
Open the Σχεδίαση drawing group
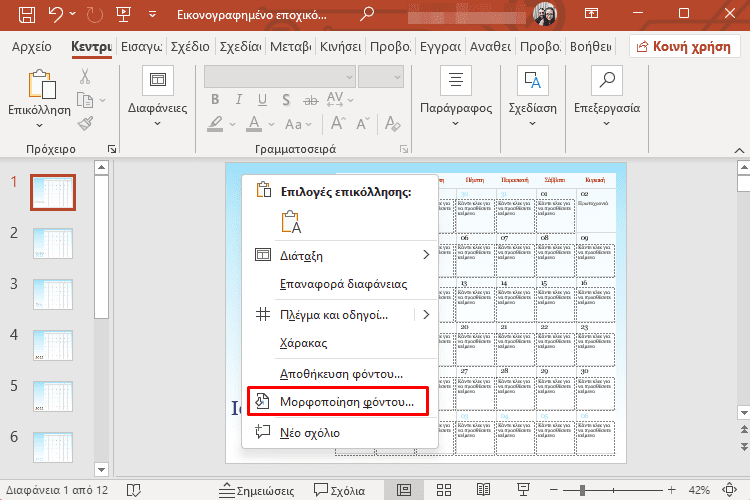pyautogui.click(x=532, y=96)
